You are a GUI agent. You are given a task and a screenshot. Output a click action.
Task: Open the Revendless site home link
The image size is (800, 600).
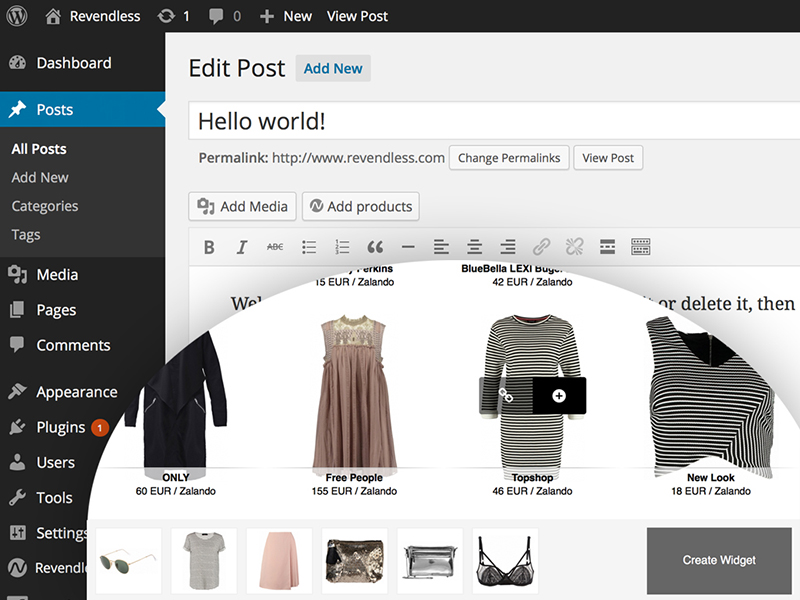tap(92, 16)
